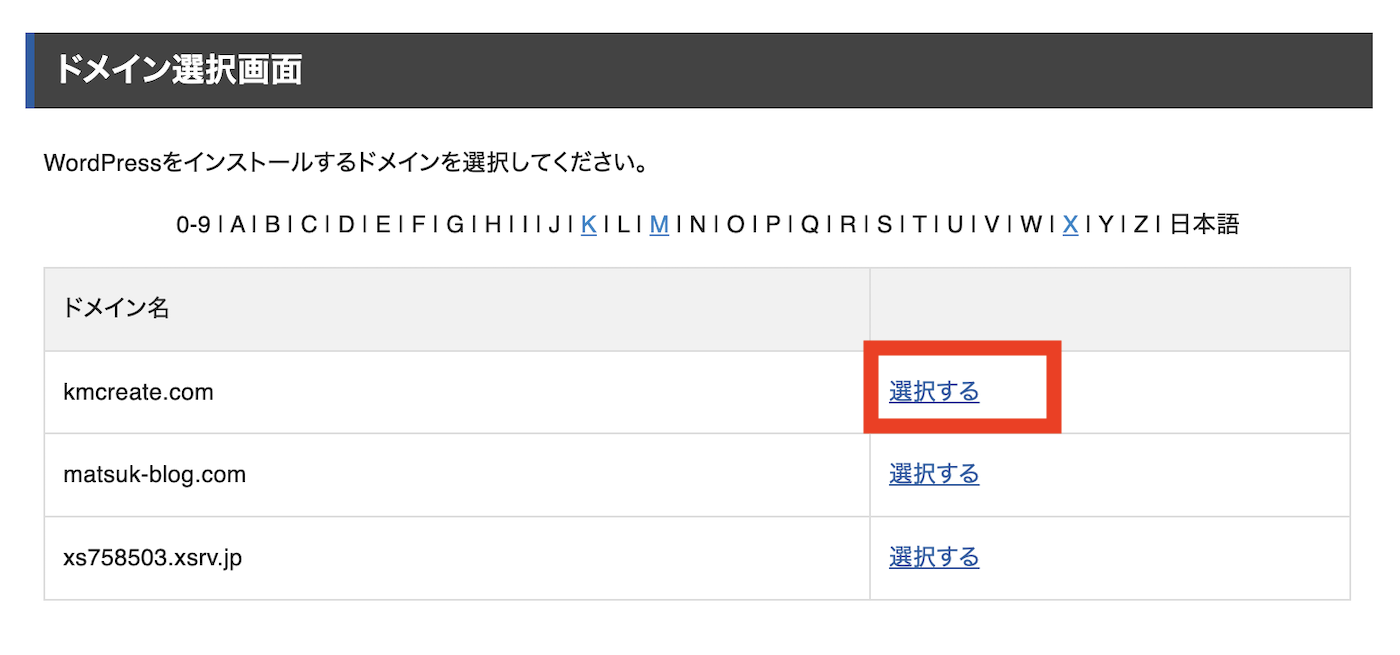Click letter W in alphabet index

point(1030,225)
